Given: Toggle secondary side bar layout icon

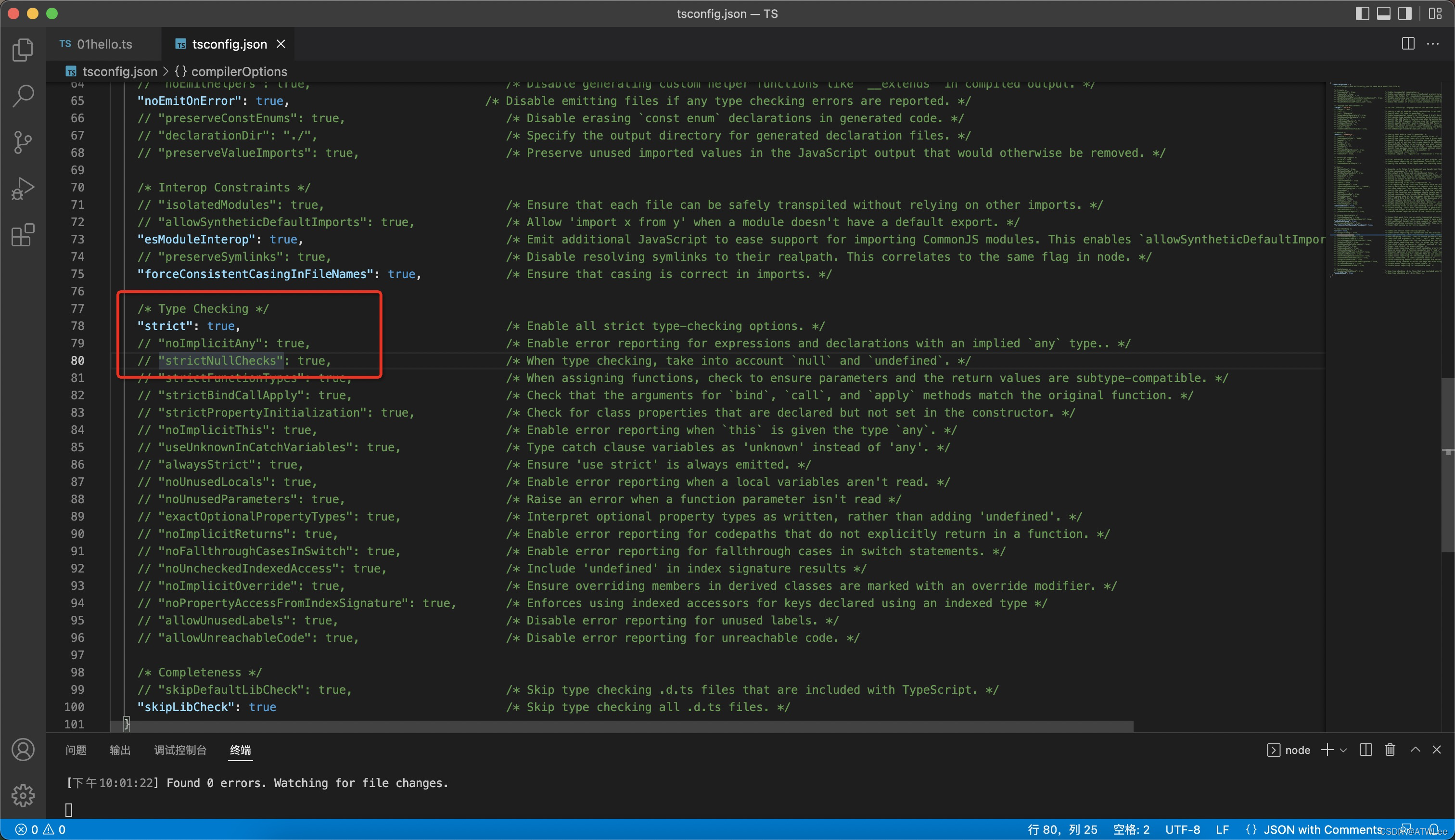Looking at the screenshot, I should pos(1405,13).
